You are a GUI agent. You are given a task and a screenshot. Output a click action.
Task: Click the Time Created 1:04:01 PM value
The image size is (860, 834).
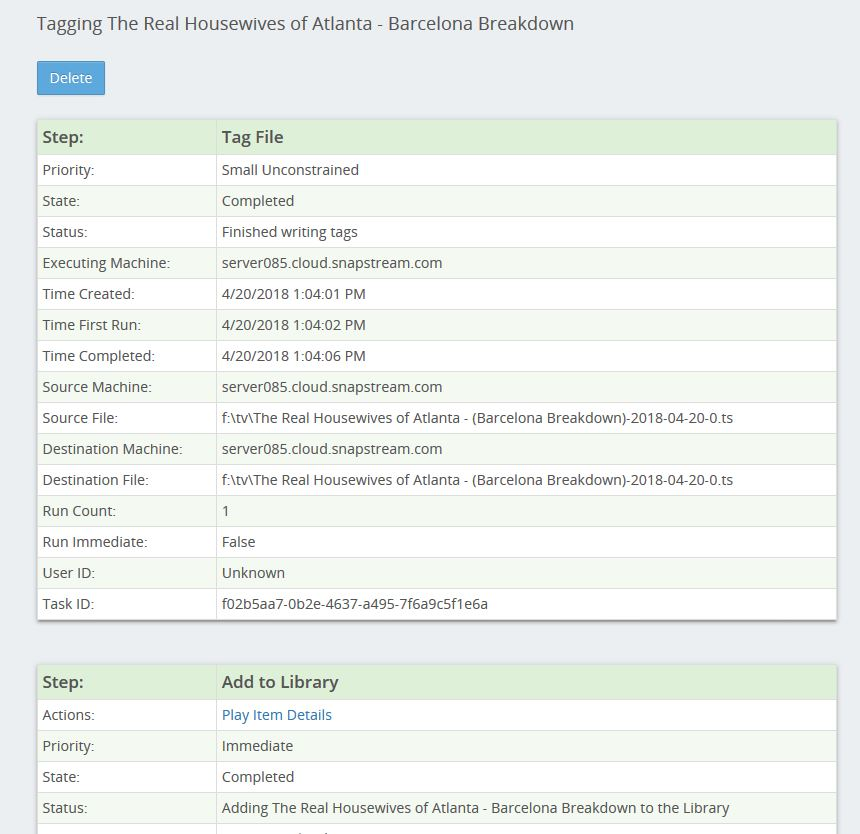(293, 294)
